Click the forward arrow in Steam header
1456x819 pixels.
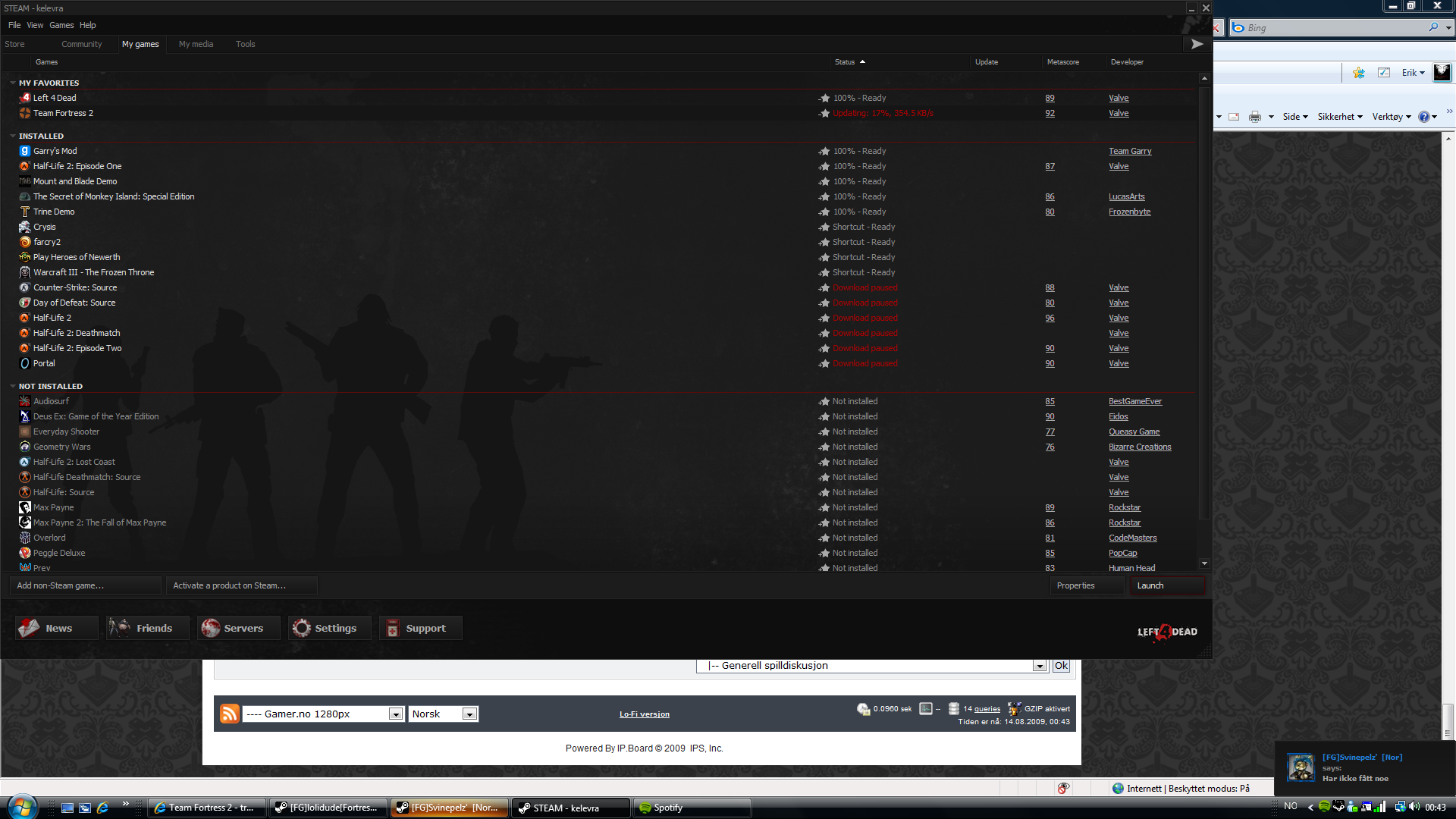coord(1197,44)
